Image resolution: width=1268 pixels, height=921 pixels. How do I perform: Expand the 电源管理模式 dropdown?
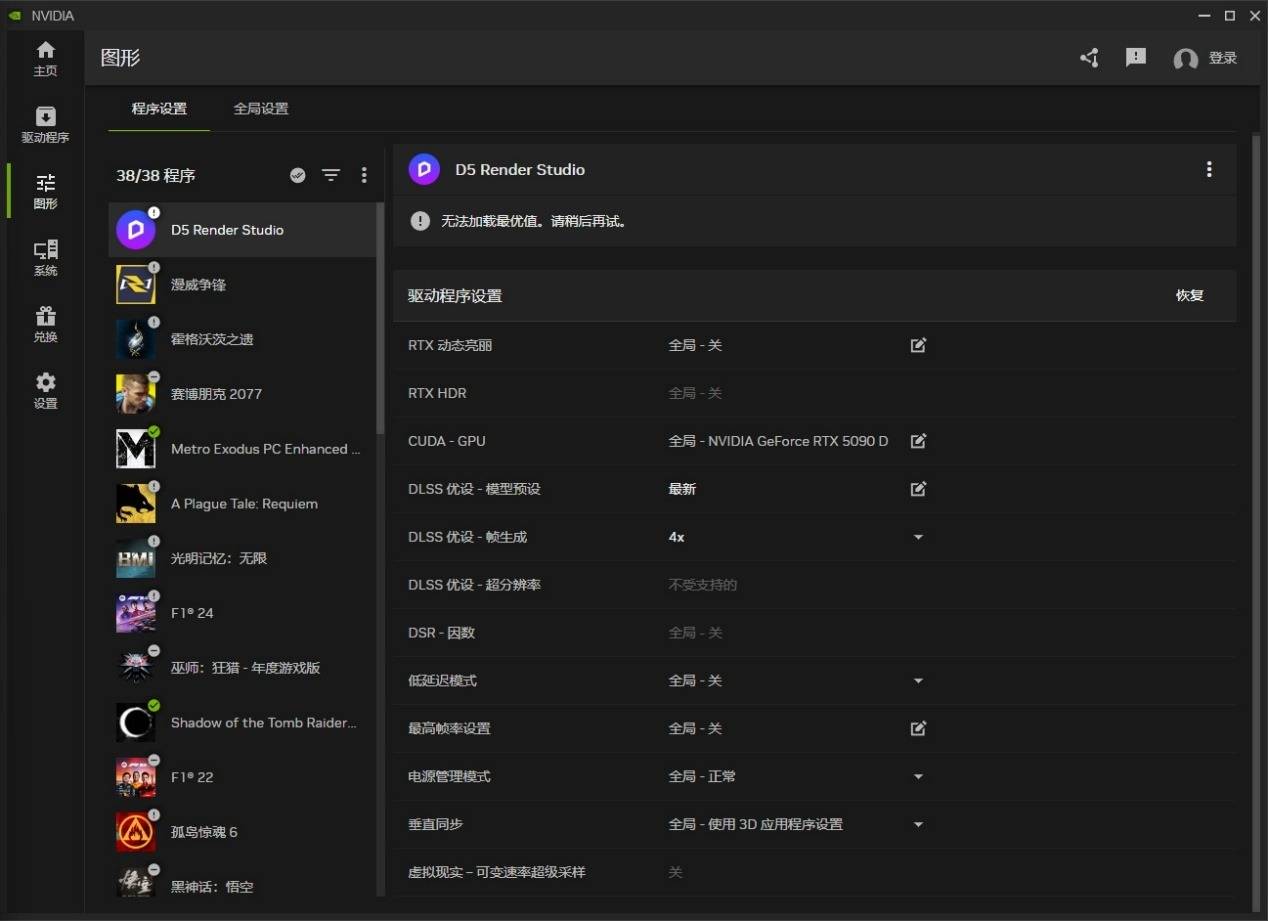pos(918,777)
